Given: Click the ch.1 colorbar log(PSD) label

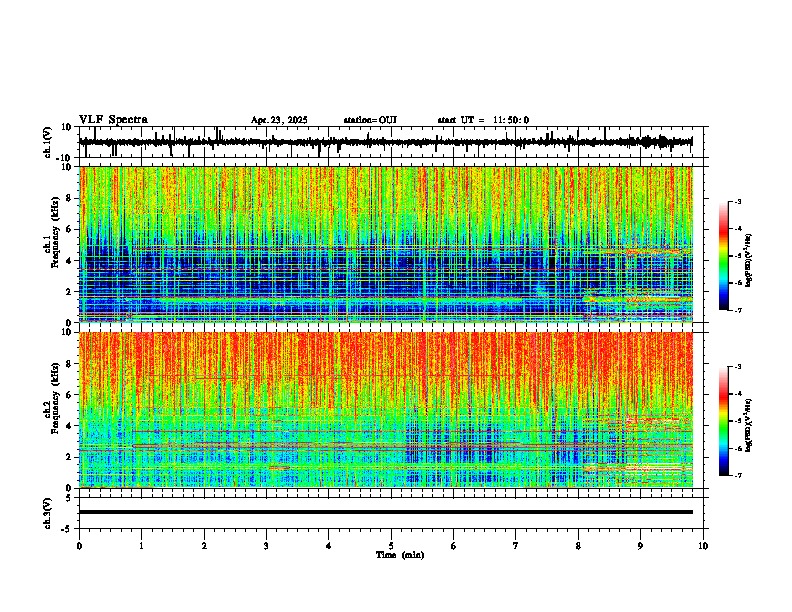Looking at the screenshot, I should [749, 261].
